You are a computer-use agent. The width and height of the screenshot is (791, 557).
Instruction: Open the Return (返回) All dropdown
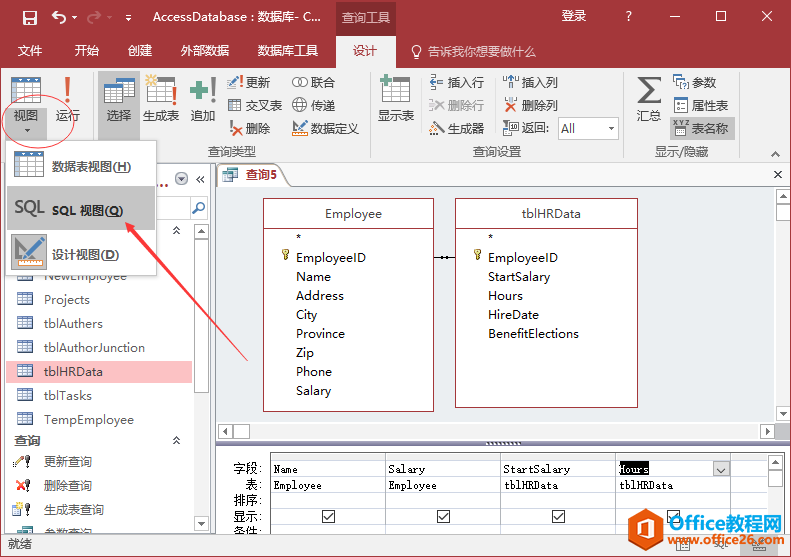coord(611,129)
